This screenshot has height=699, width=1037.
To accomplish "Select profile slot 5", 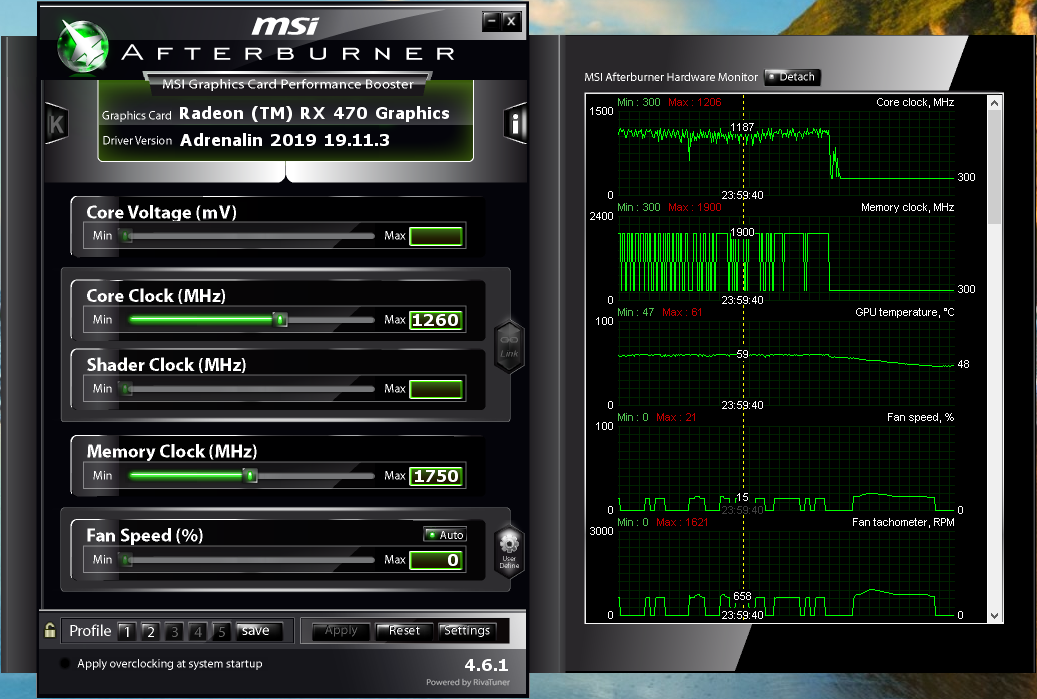I will pyautogui.click(x=222, y=632).
